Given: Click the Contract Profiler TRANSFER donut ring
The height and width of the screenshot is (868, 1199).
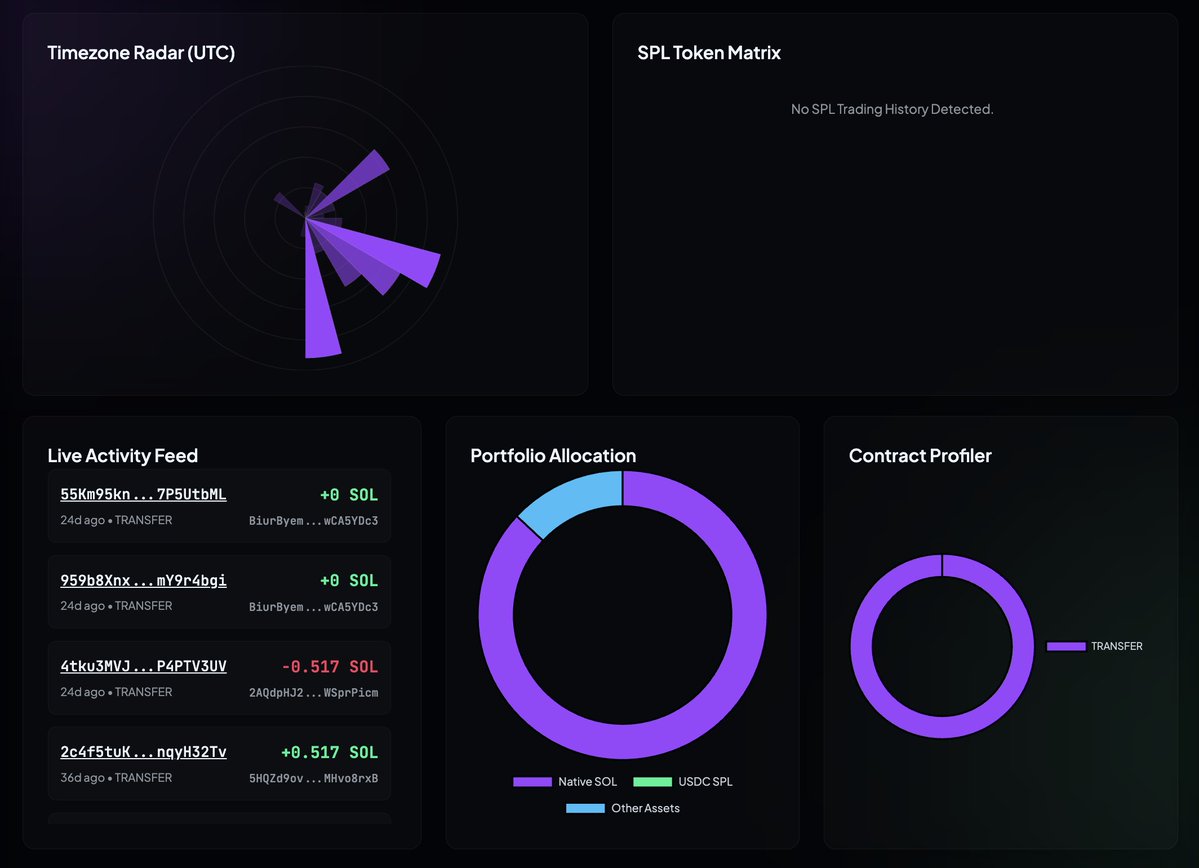Looking at the screenshot, I should pyautogui.click(x=942, y=727).
